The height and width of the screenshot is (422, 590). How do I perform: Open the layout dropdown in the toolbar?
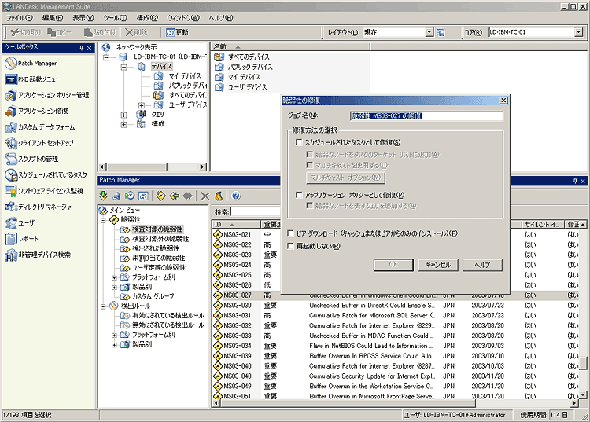(429, 32)
